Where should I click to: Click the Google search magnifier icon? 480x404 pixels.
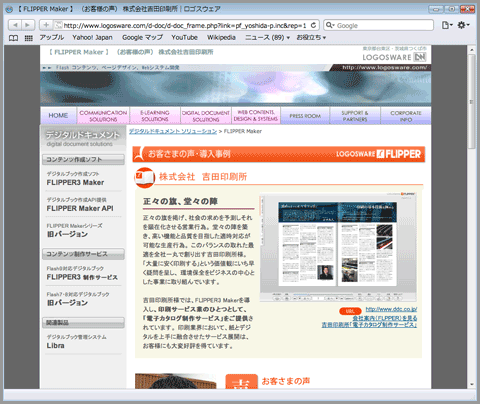[x=330, y=25]
